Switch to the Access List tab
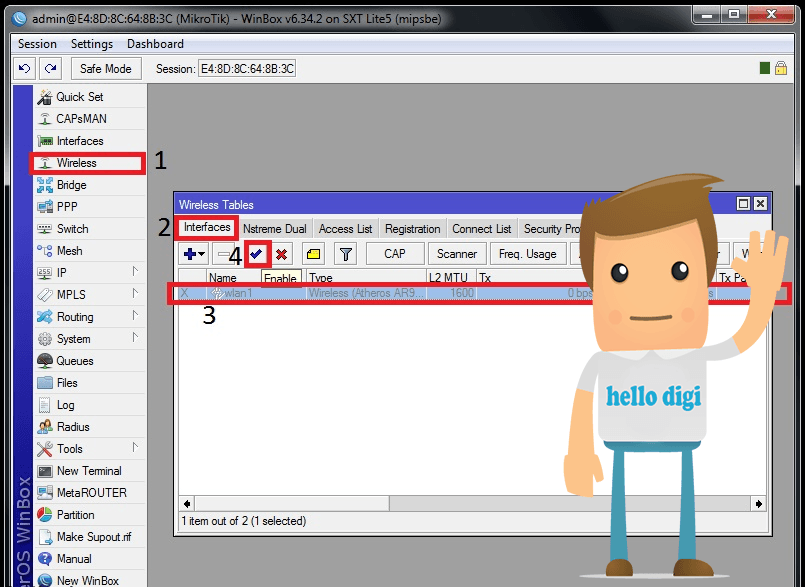Image resolution: width=805 pixels, height=587 pixels. pyautogui.click(x=346, y=229)
